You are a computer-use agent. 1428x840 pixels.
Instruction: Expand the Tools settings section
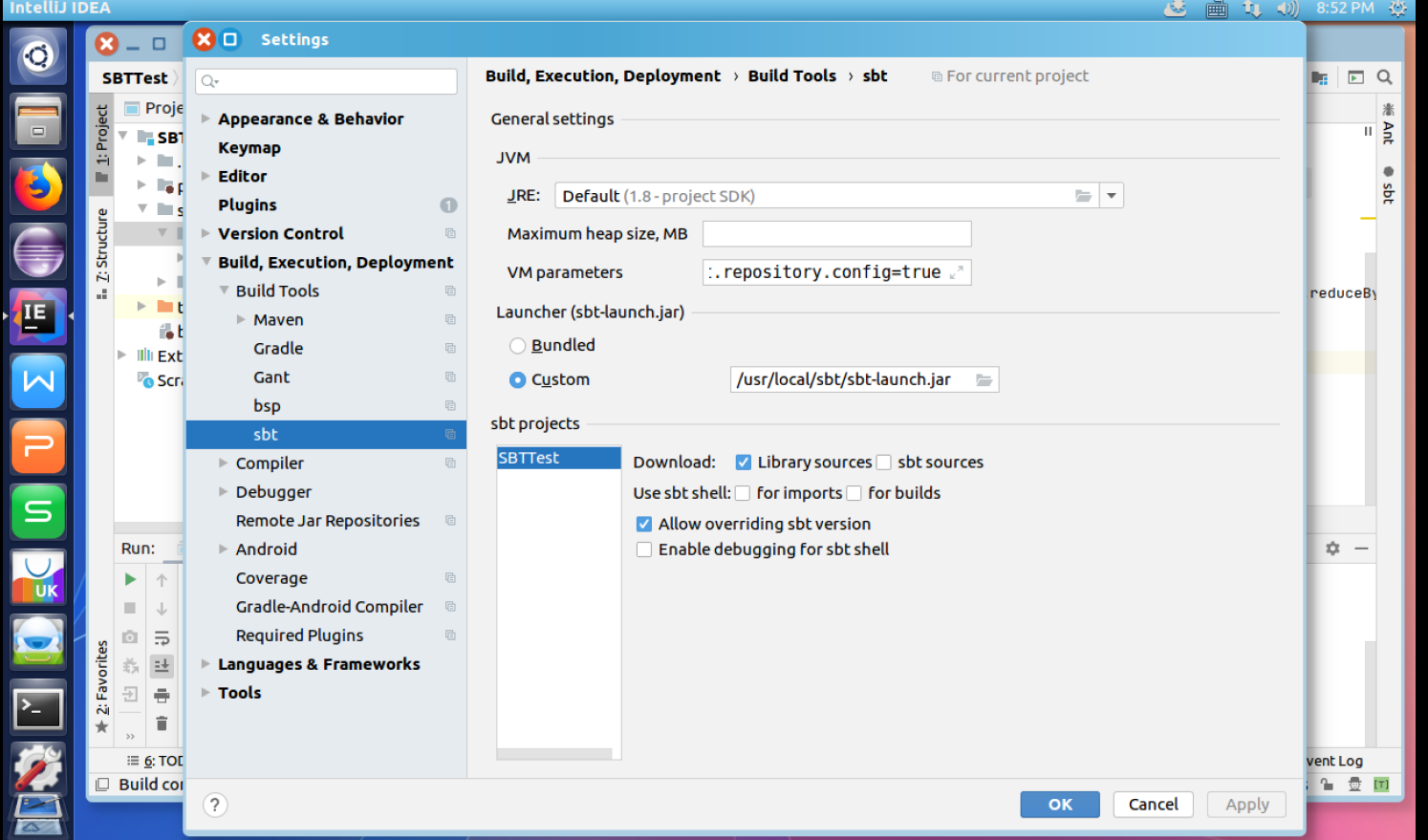(x=206, y=692)
